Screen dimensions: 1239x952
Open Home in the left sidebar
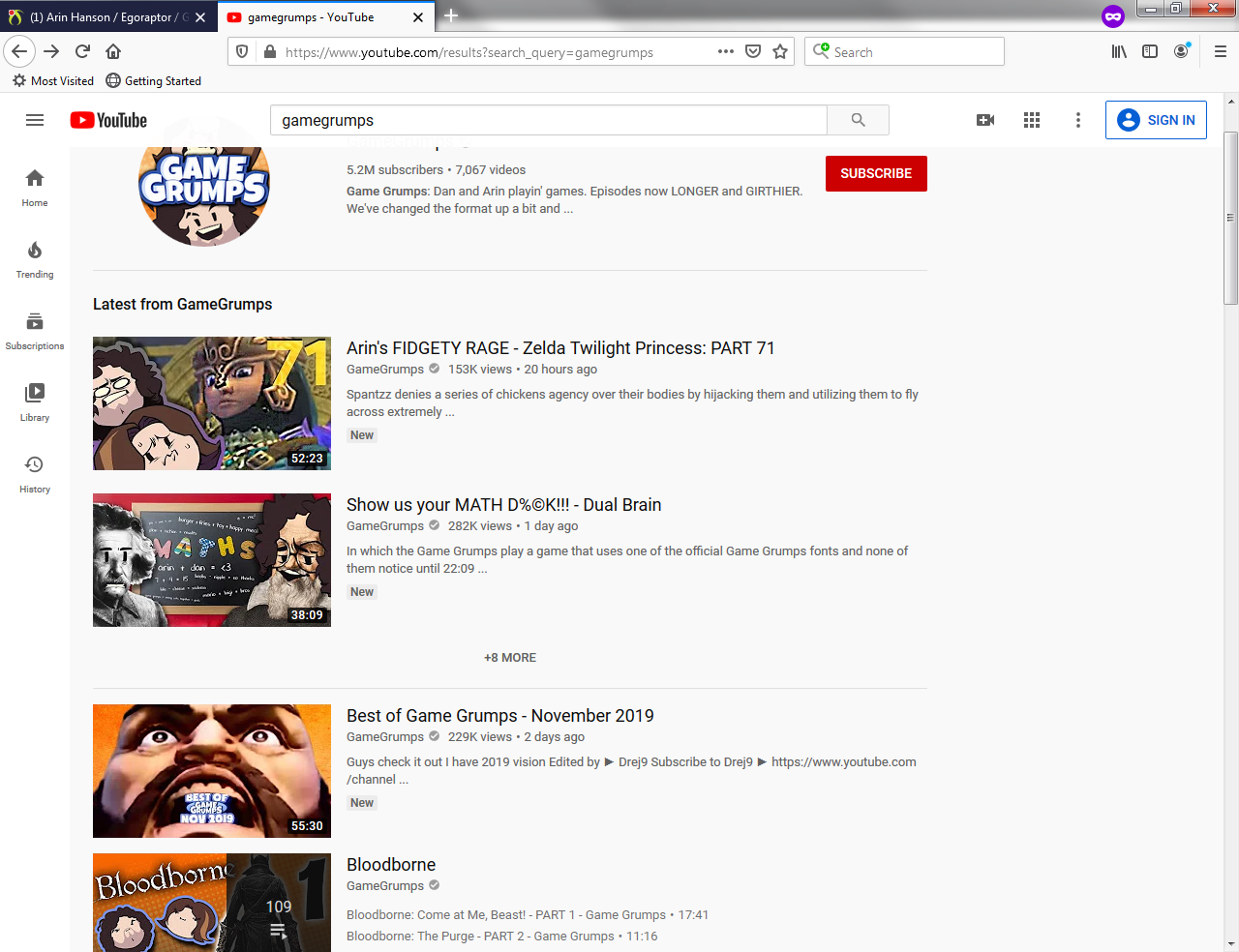click(x=35, y=188)
